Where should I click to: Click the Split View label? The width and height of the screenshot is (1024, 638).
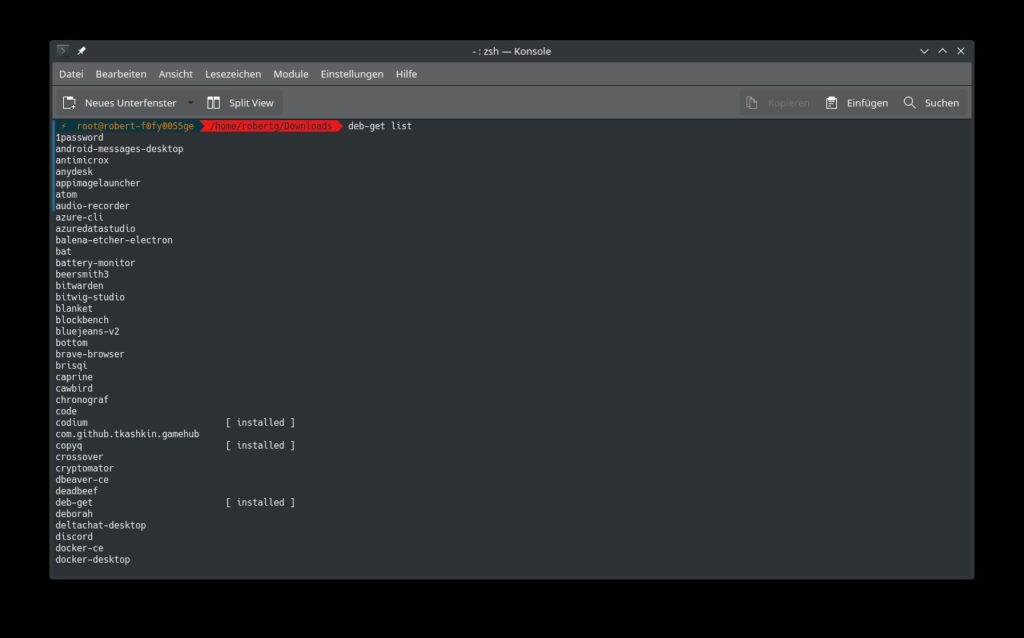click(251, 103)
